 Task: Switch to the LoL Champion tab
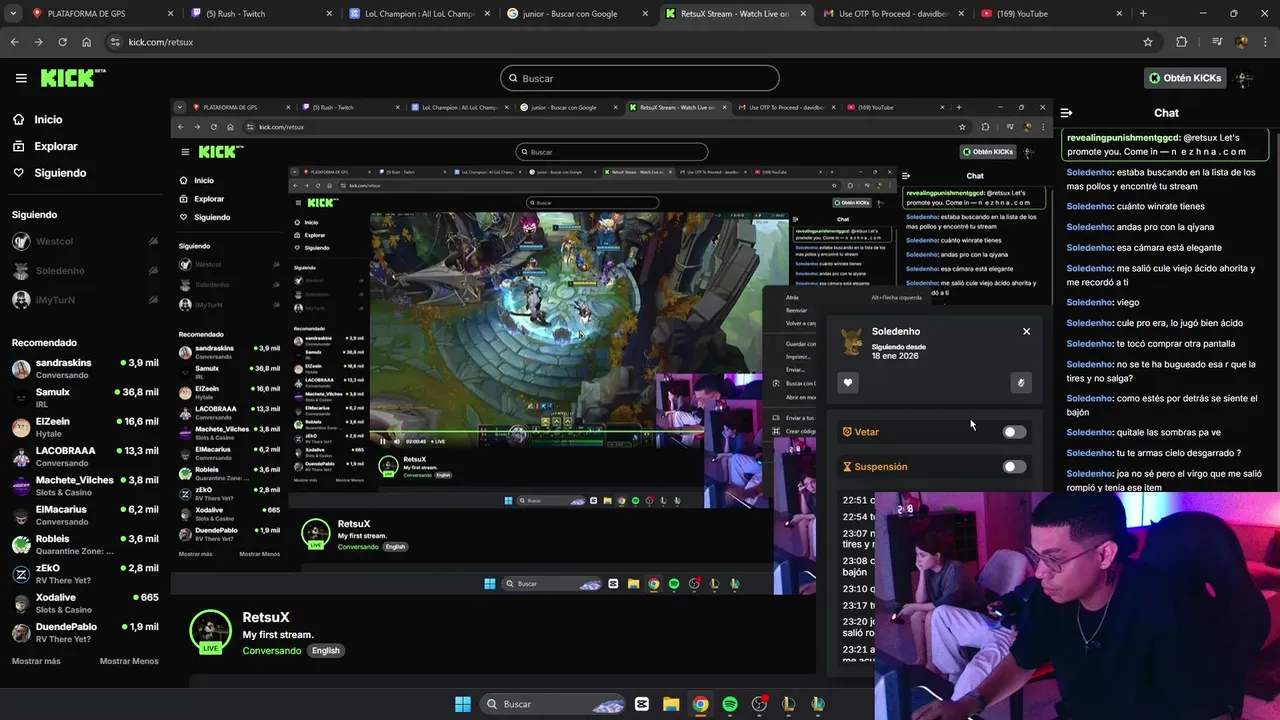click(x=419, y=14)
